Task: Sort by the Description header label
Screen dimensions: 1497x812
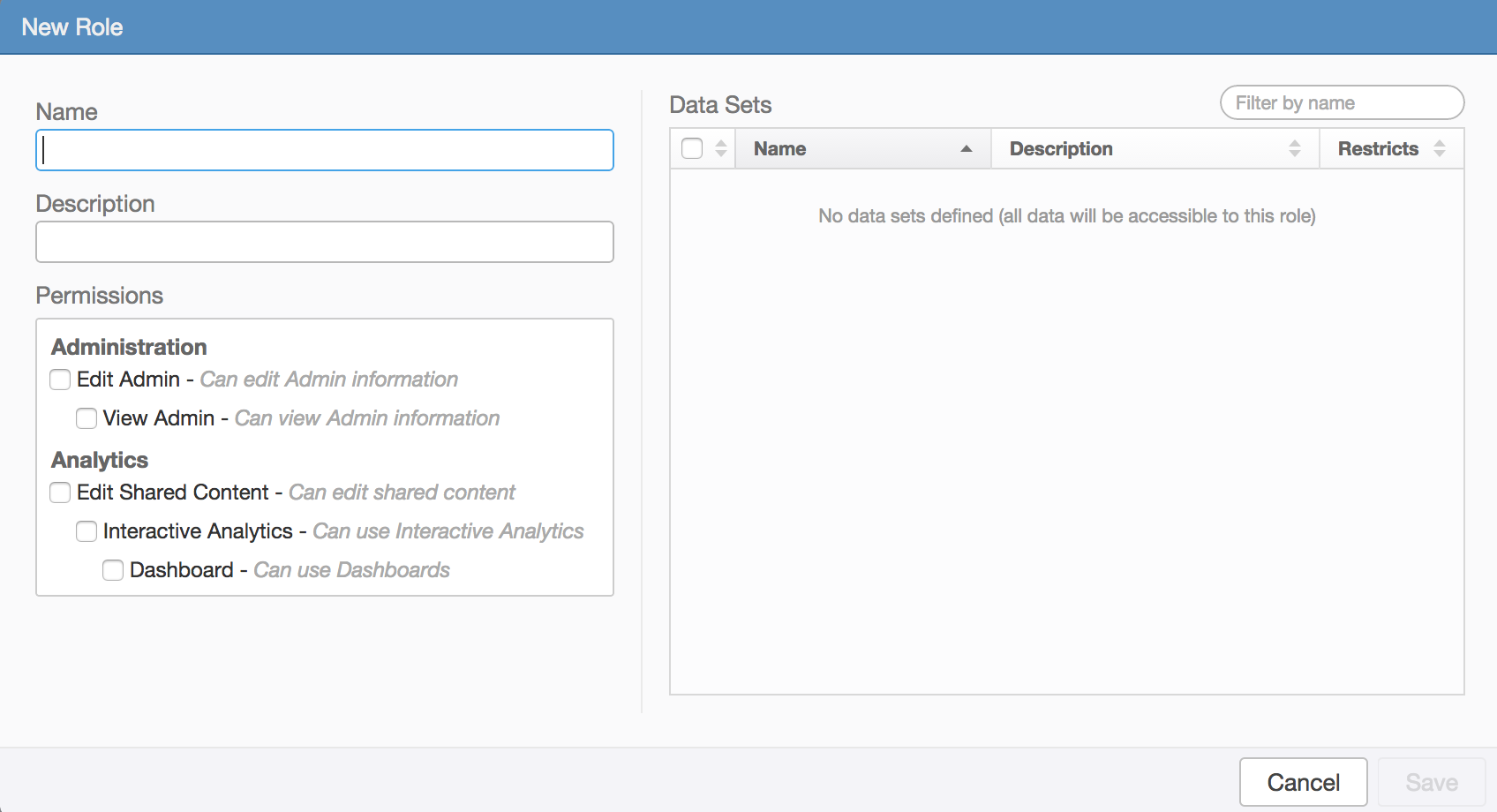Action: [1061, 148]
